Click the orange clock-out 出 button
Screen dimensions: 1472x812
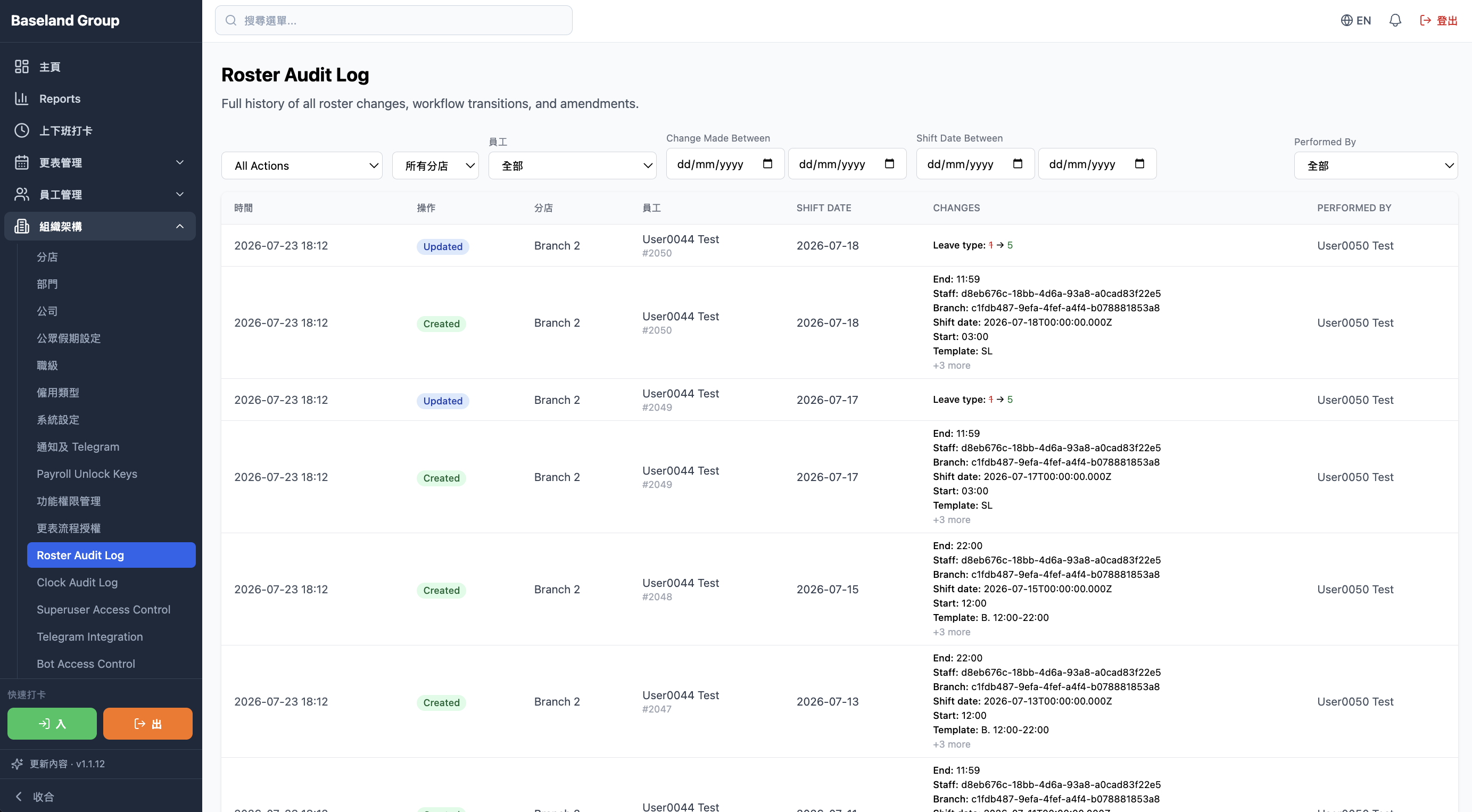148,724
